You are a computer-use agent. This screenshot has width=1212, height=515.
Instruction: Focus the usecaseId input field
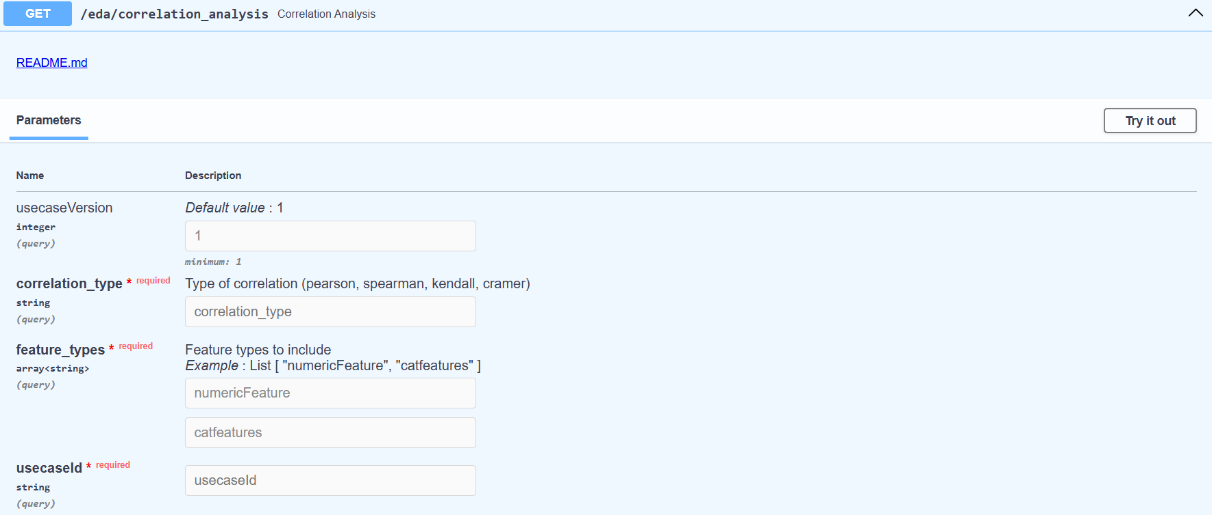(330, 480)
